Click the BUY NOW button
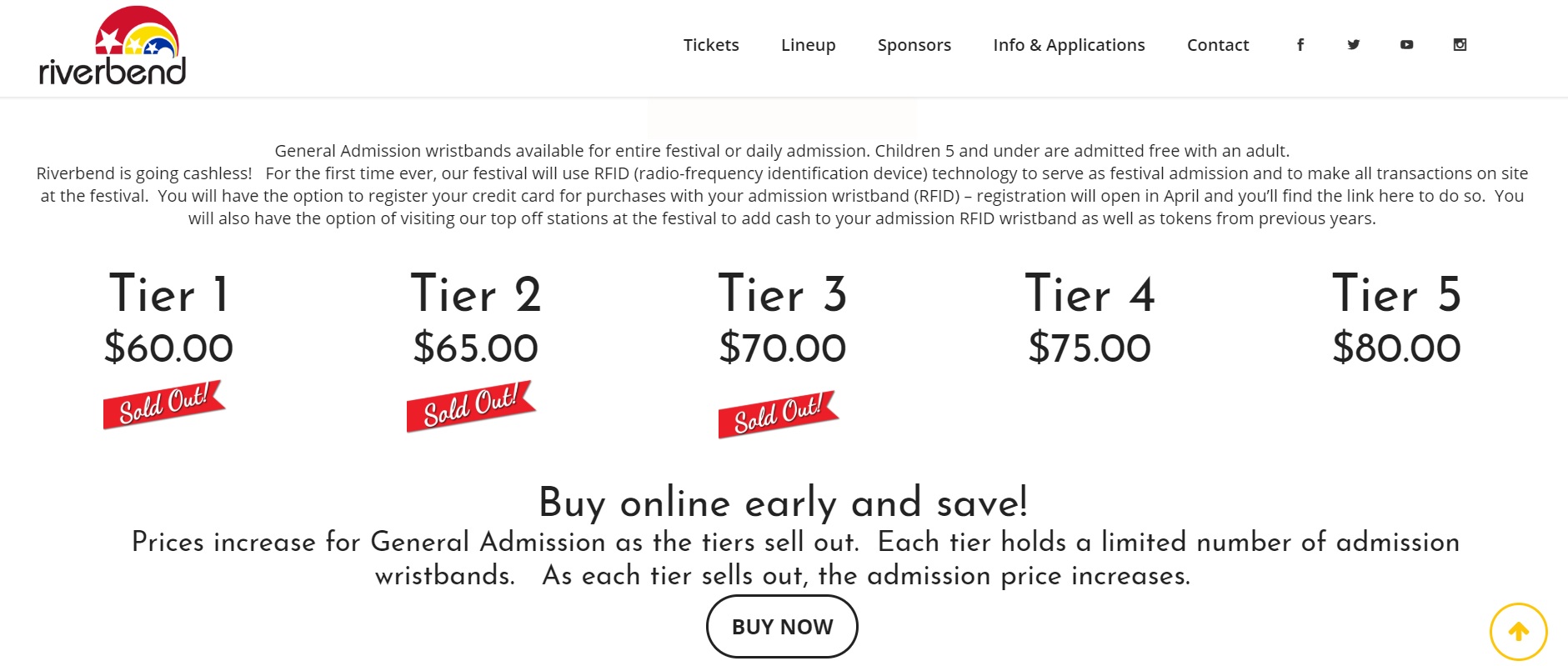Screen dimensions: 1568x666 pos(782,627)
